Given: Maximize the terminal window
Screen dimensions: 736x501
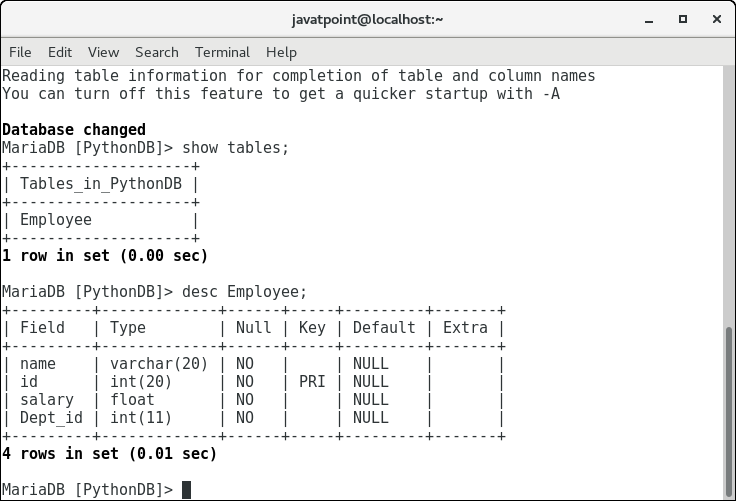Looking at the screenshot, I should coord(683,19).
